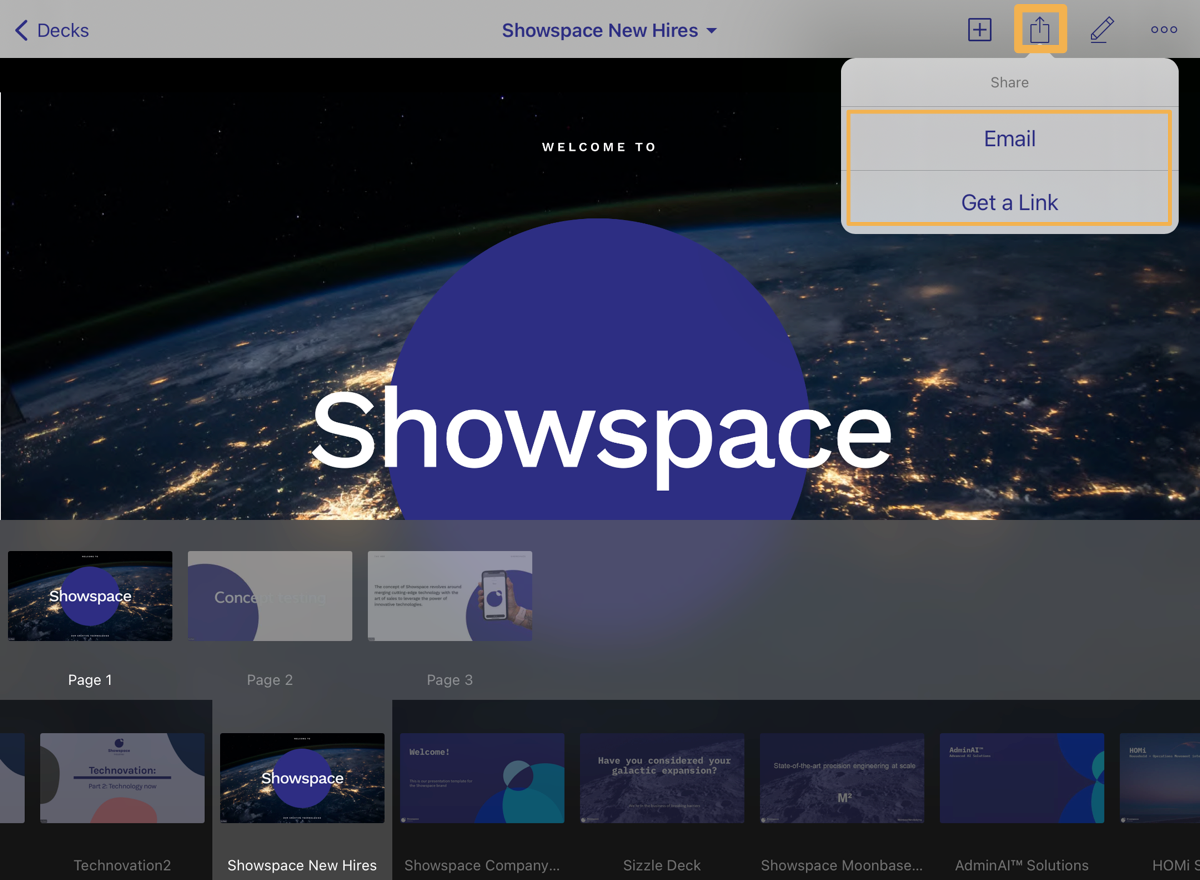Open the Showspace Company deck thumbnail

coord(482,778)
